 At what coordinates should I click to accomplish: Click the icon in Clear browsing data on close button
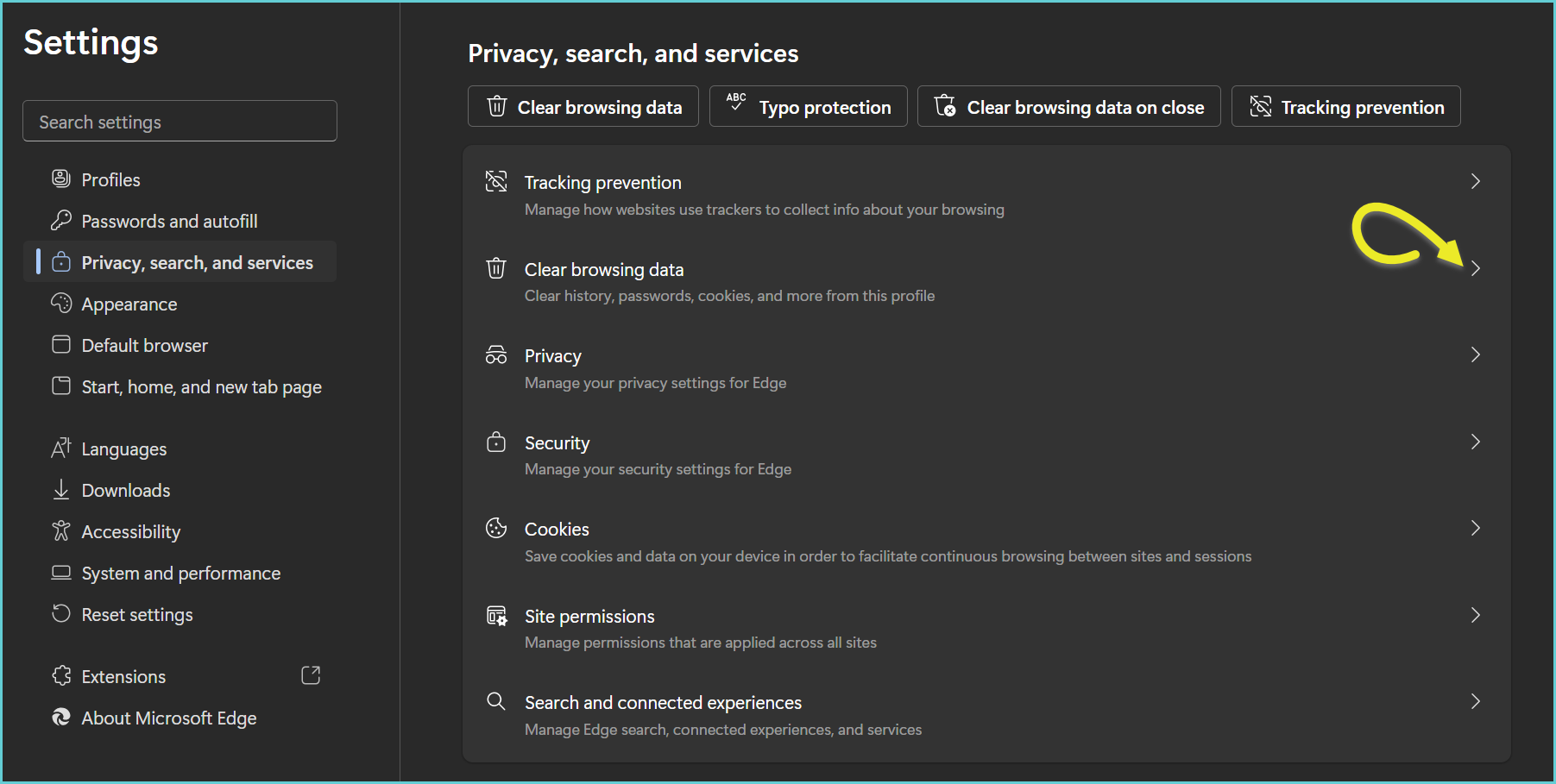pyautogui.click(x=945, y=105)
